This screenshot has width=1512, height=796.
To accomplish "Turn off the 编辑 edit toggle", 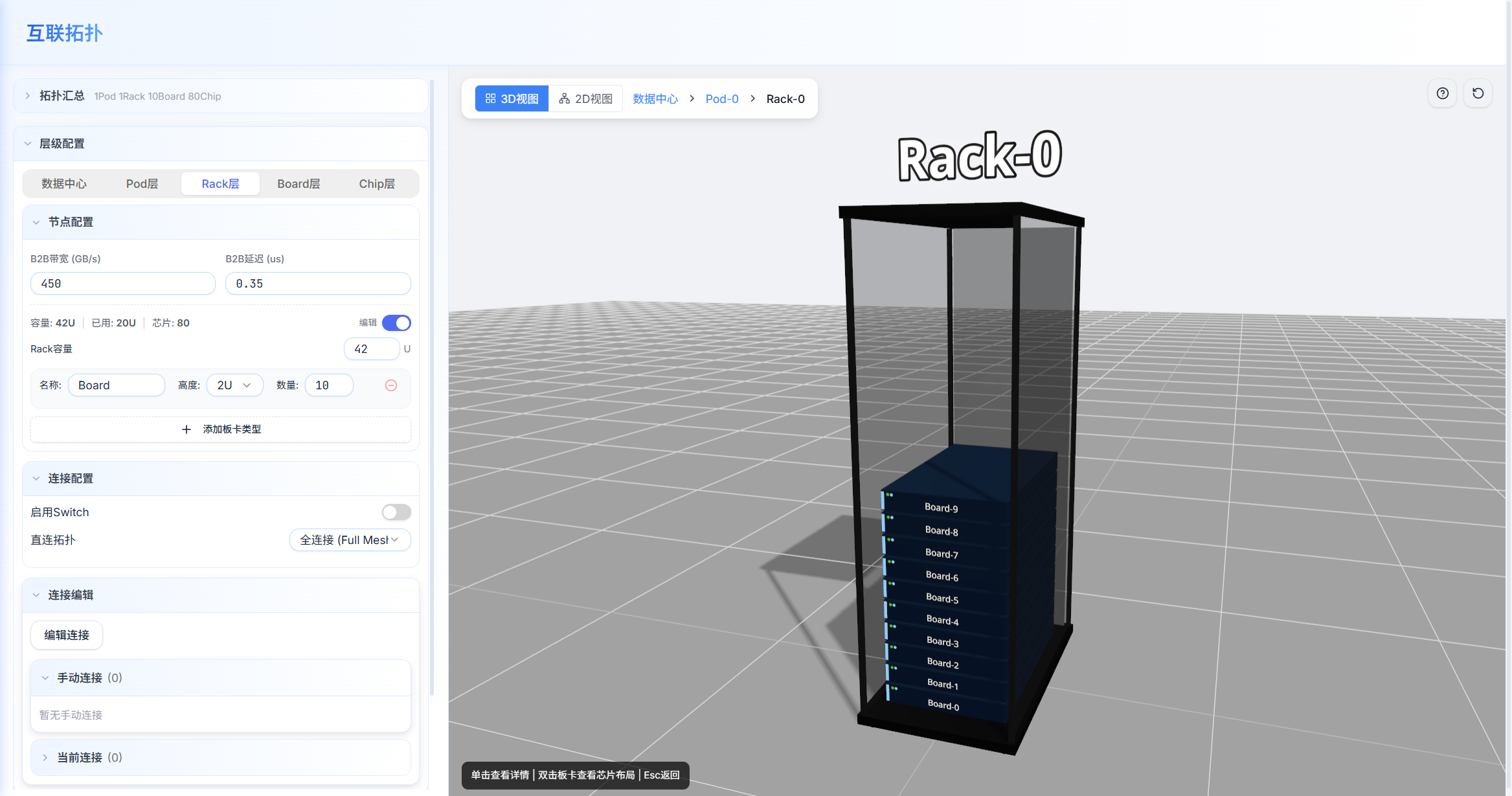I will click(396, 323).
